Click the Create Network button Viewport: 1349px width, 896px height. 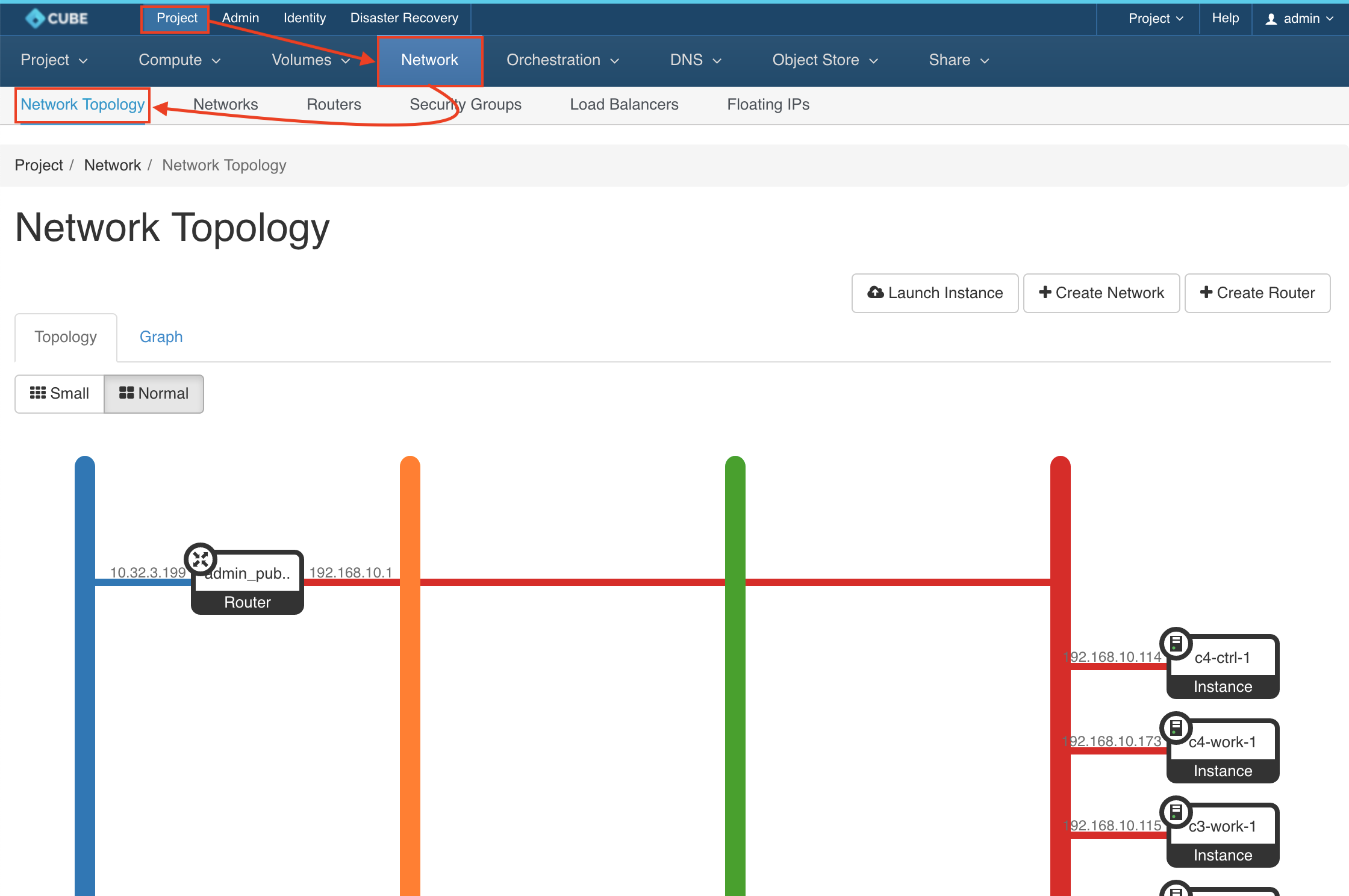pos(1101,293)
